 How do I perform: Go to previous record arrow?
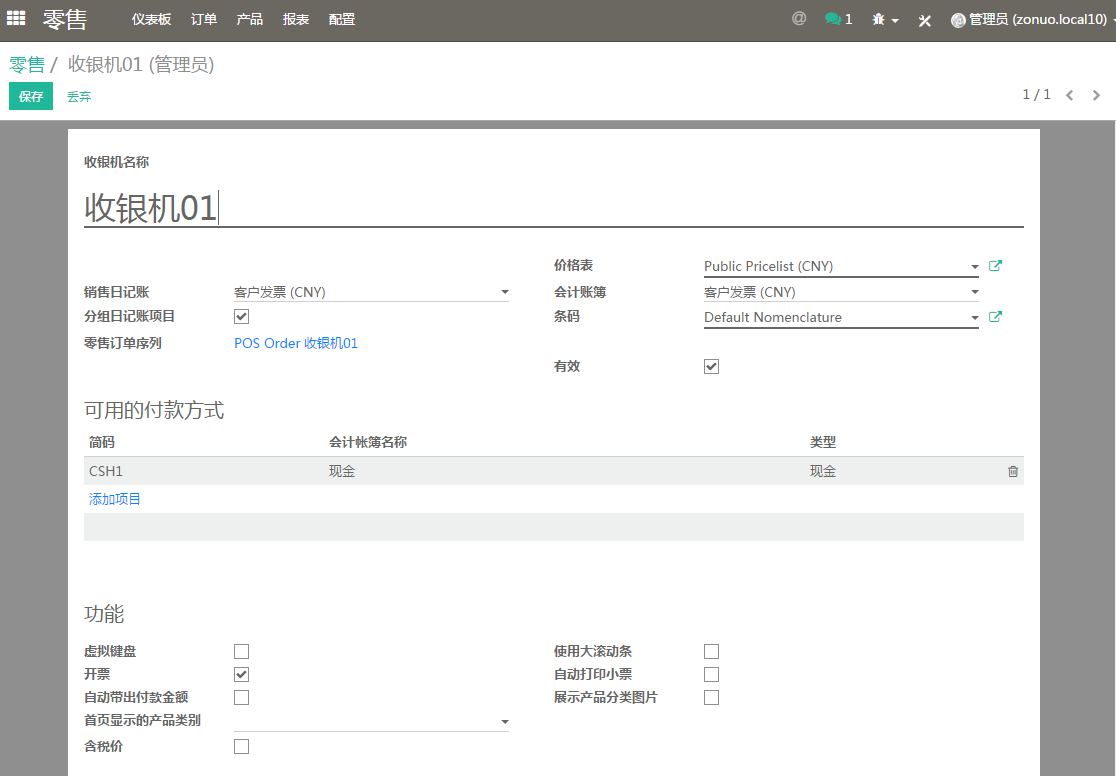click(1069, 95)
